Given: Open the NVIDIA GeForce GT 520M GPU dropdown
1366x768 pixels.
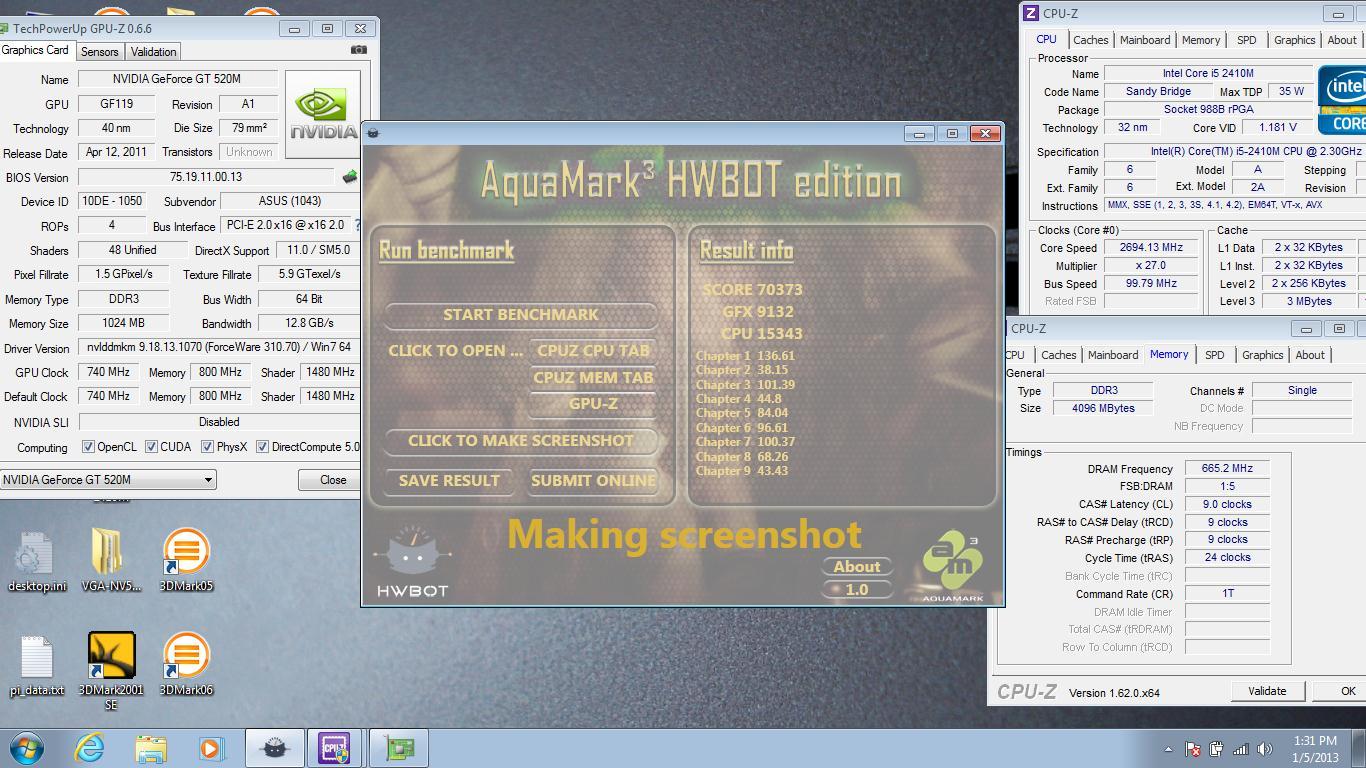Looking at the screenshot, I should pos(108,480).
